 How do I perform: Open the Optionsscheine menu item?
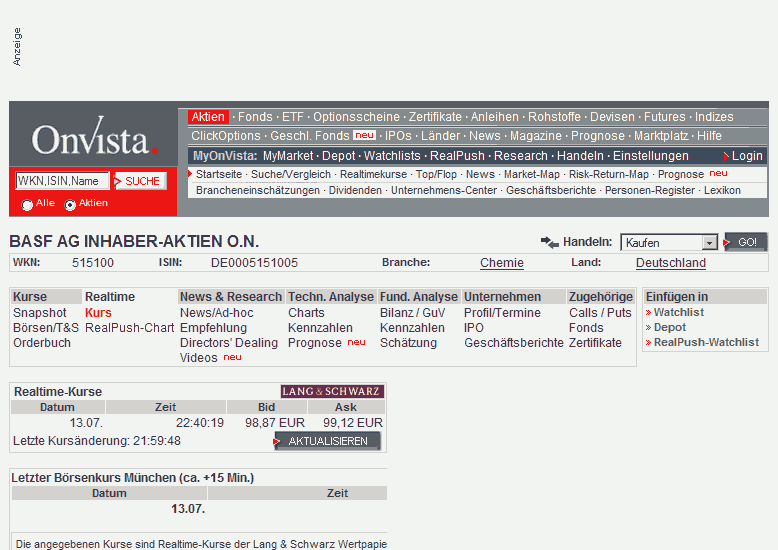click(x=356, y=117)
